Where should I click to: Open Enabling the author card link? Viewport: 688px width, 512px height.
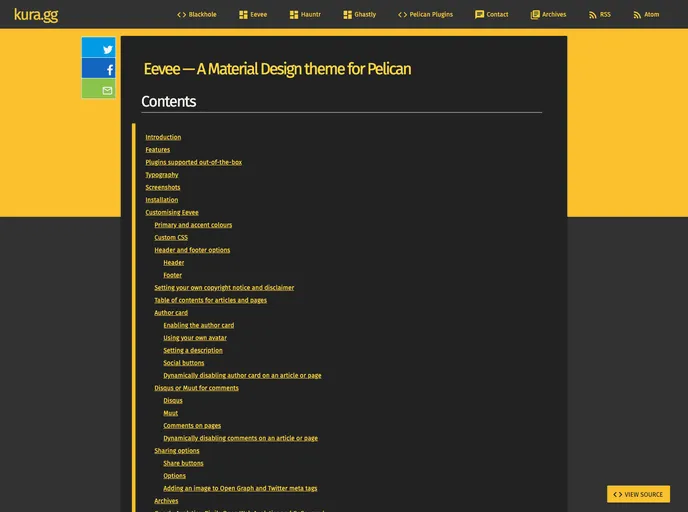click(x=199, y=325)
